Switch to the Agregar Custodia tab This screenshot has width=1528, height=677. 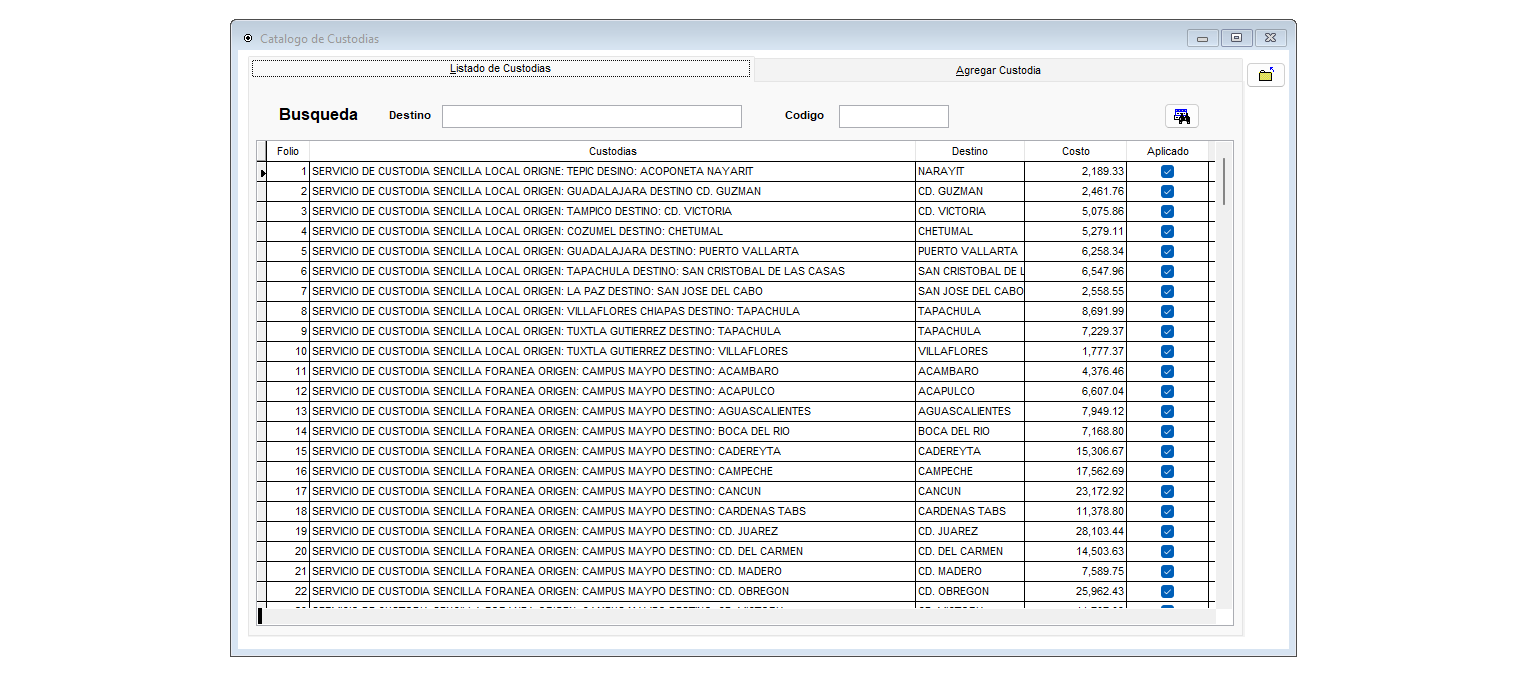997,70
